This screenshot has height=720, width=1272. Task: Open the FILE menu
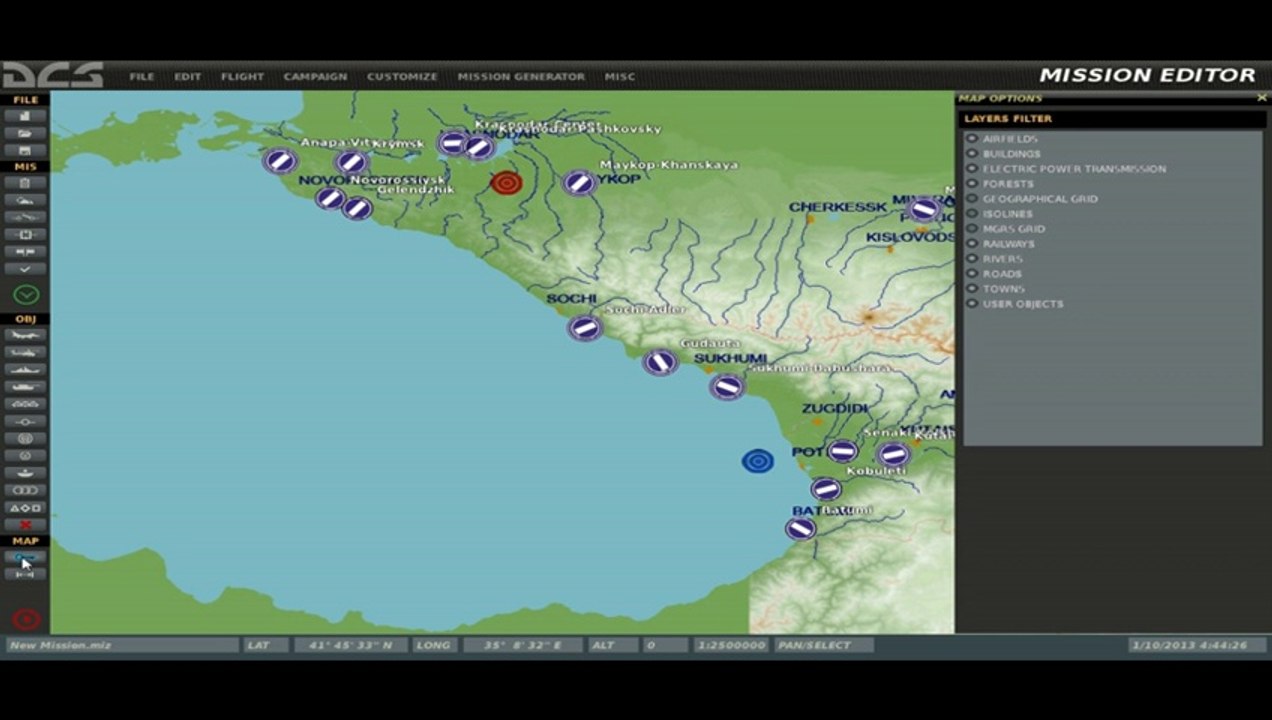pos(142,77)
